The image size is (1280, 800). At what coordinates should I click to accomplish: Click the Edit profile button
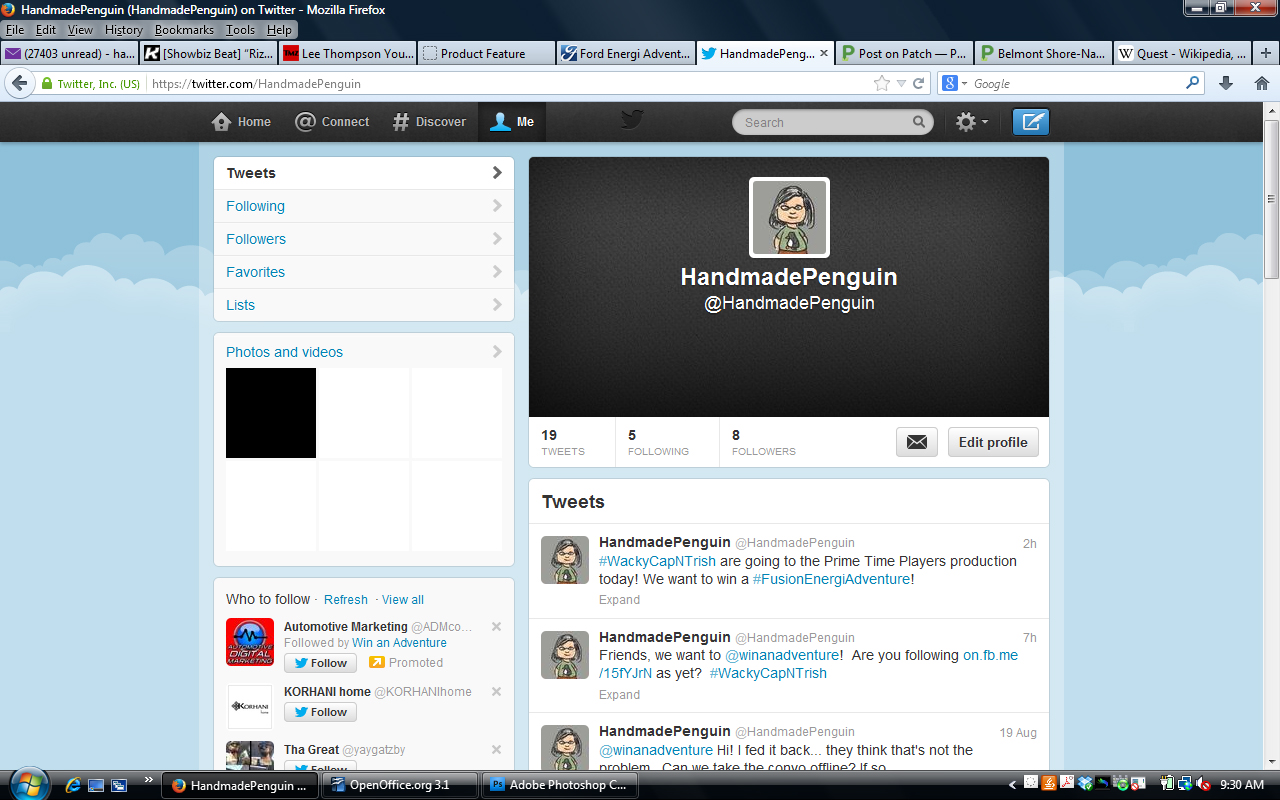coord(993,442)
